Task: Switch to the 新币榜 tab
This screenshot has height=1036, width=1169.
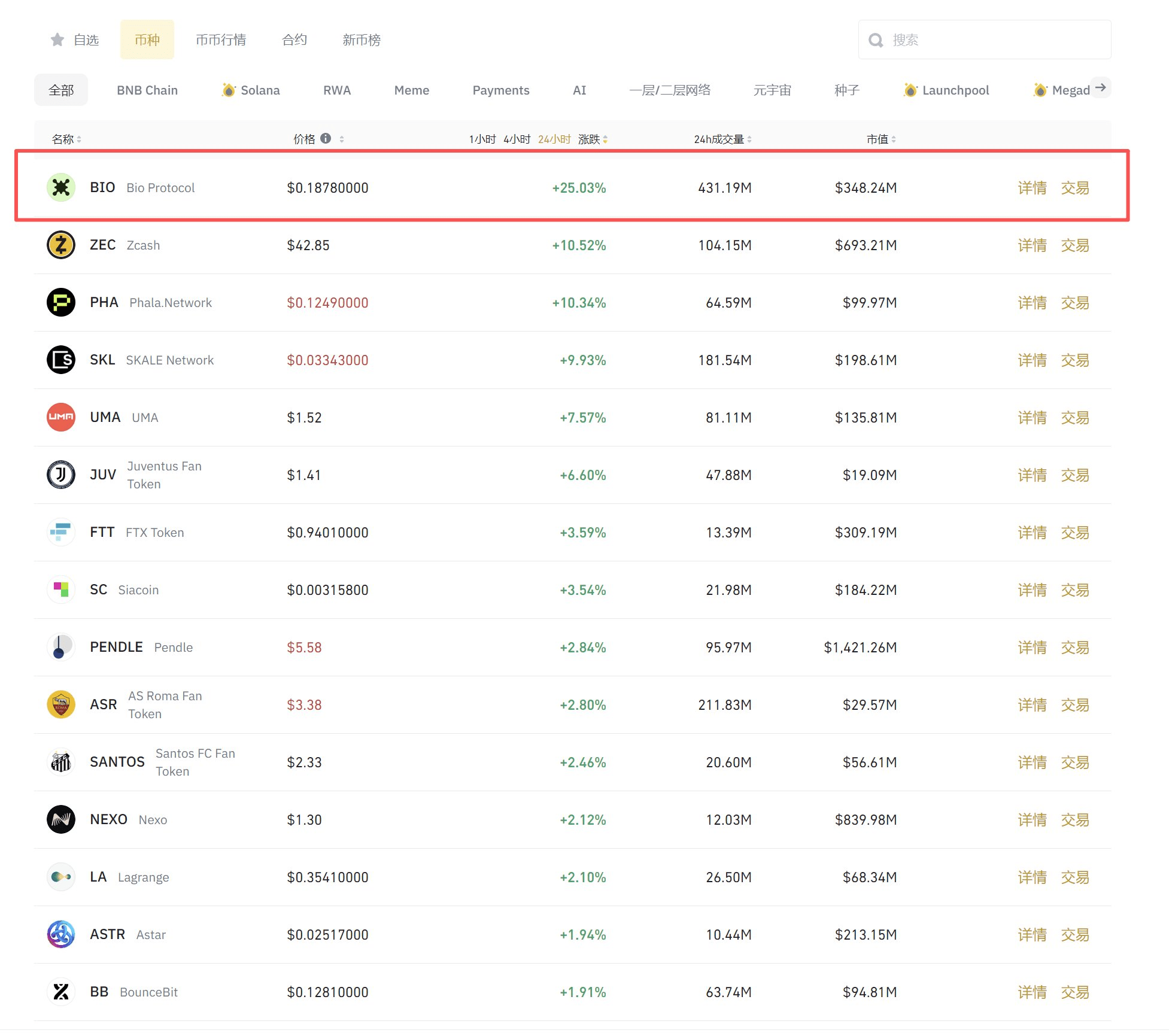Action: [362, 40]
